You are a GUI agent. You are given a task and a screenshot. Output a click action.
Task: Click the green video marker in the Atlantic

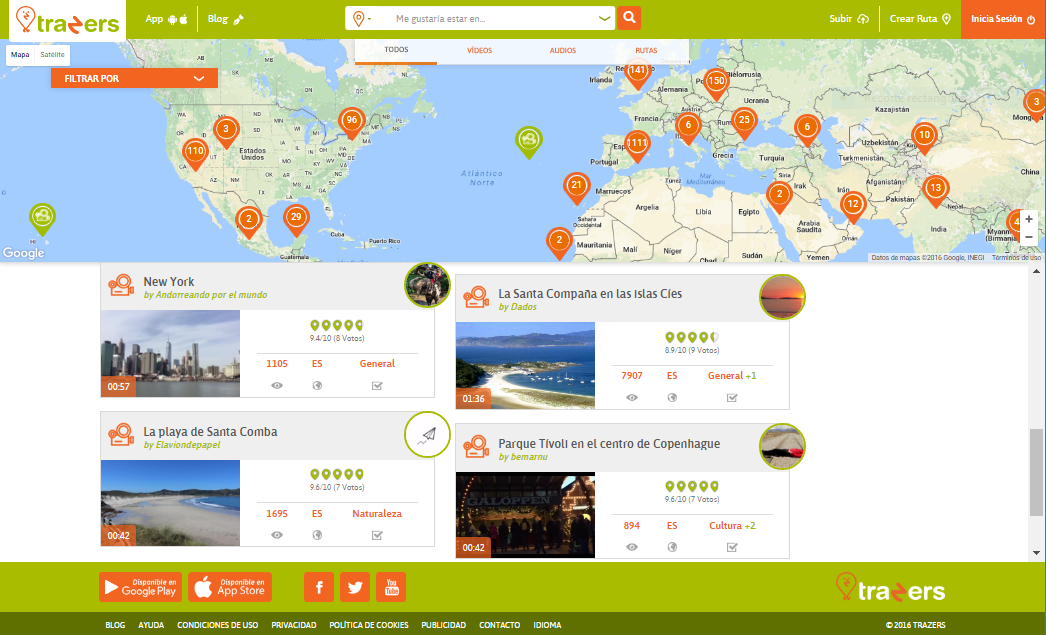pos(528,141)
